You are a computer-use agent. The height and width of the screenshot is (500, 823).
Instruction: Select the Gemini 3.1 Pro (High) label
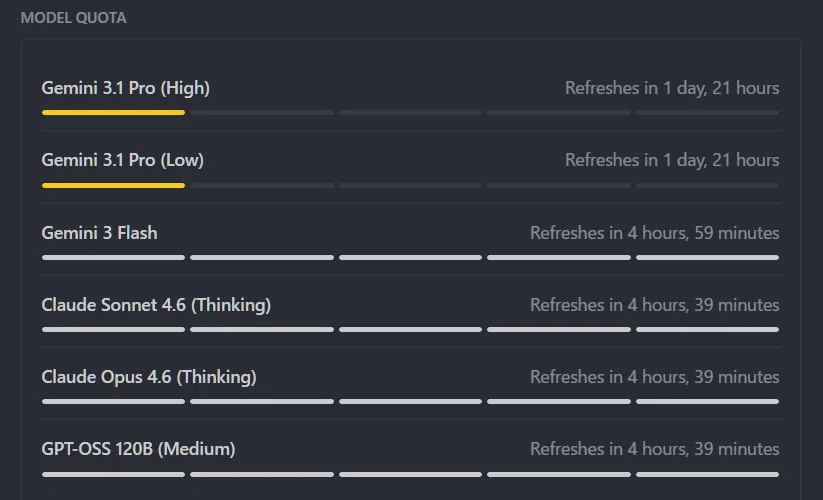pyautogui.click(x=125, y=88)
